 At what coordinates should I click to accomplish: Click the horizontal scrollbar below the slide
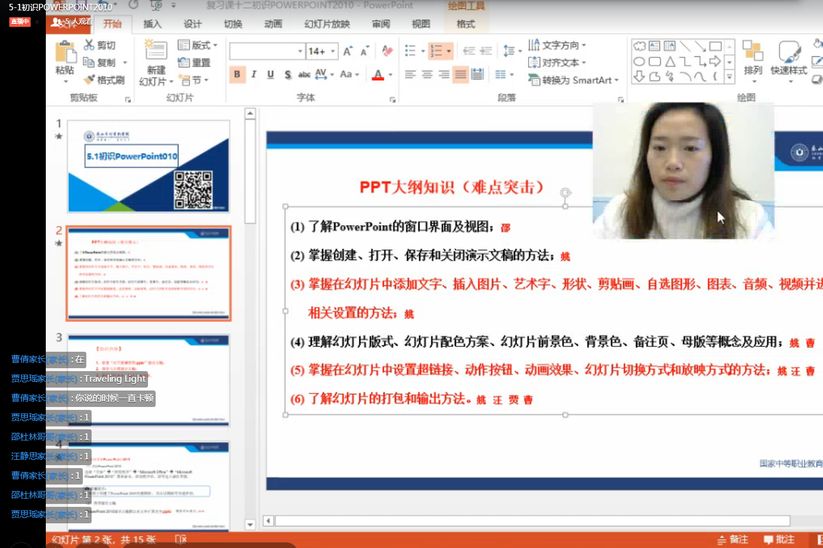532,521
